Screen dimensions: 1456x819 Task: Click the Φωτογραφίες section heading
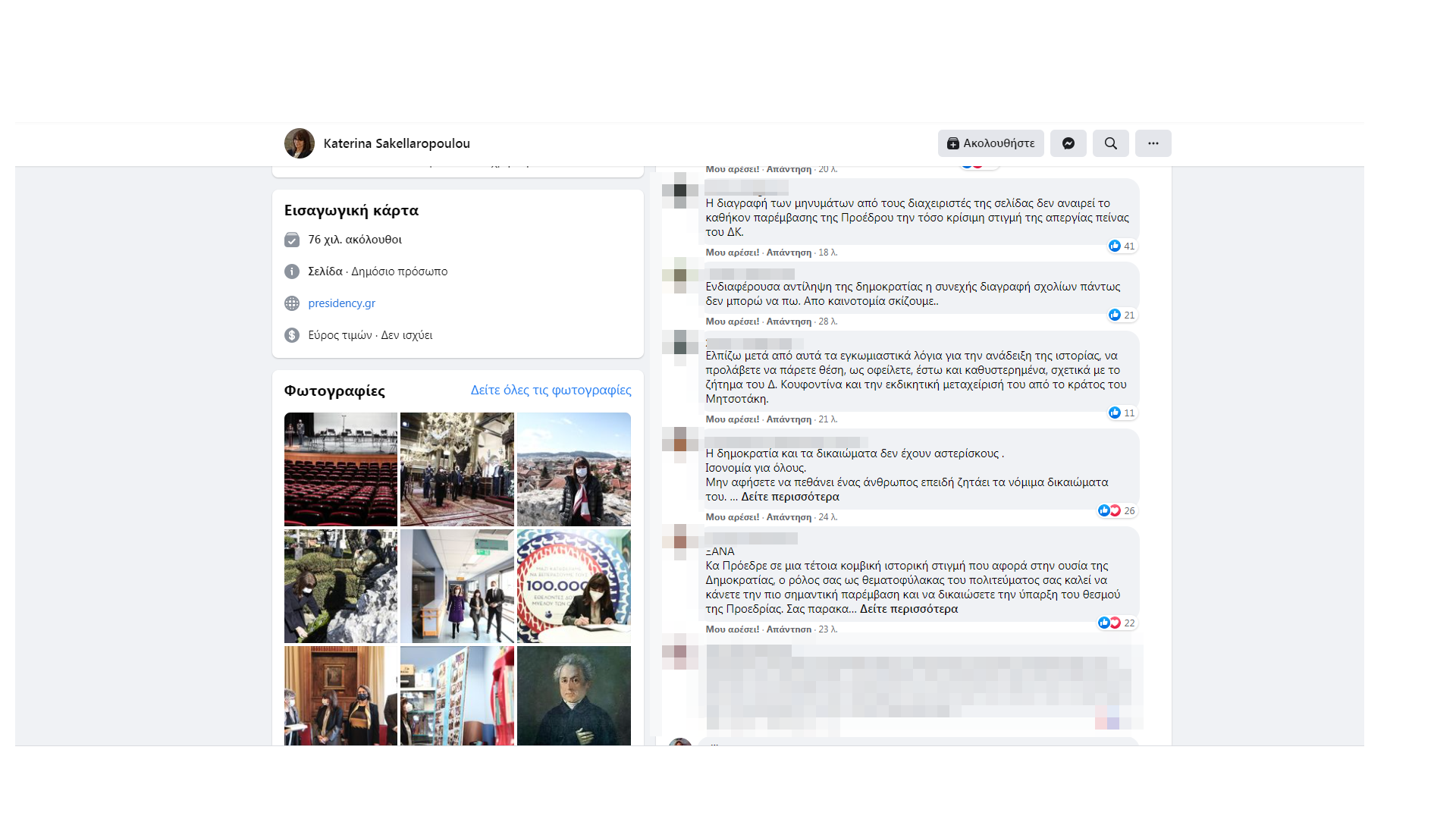pyautogui.click(x=334, y=391)
